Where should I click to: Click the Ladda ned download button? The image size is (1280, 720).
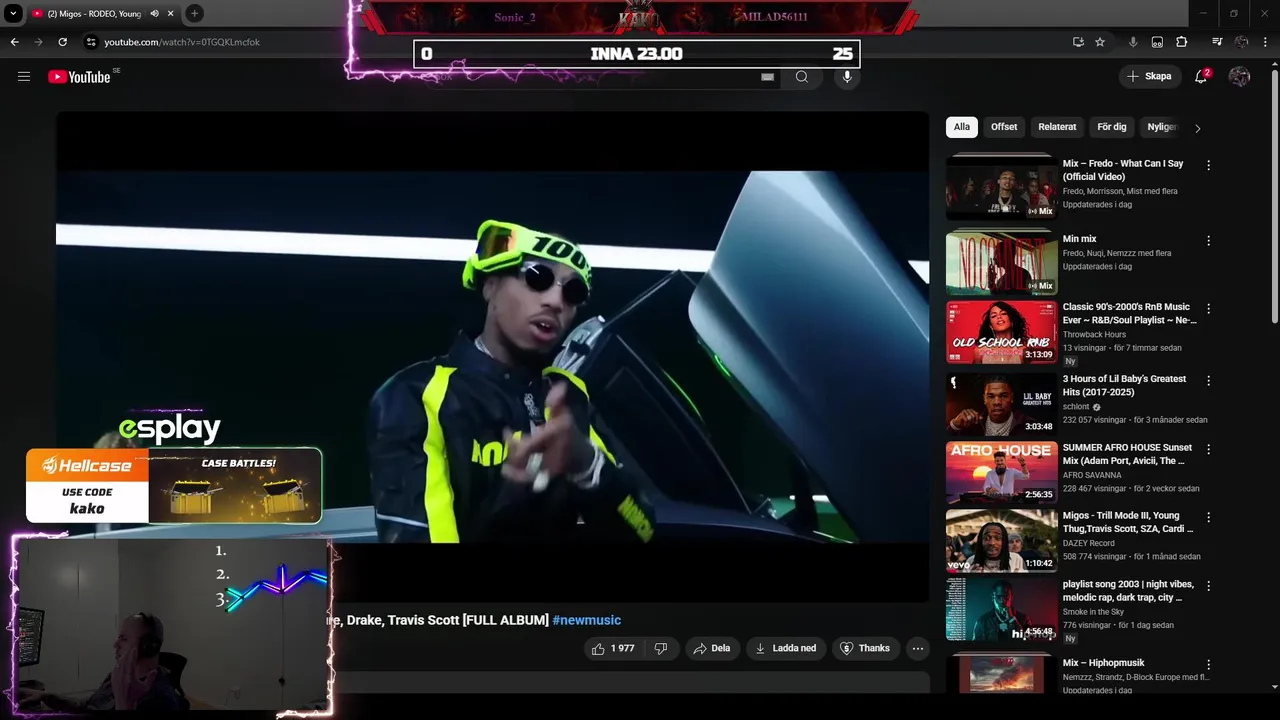pos(786,648)
